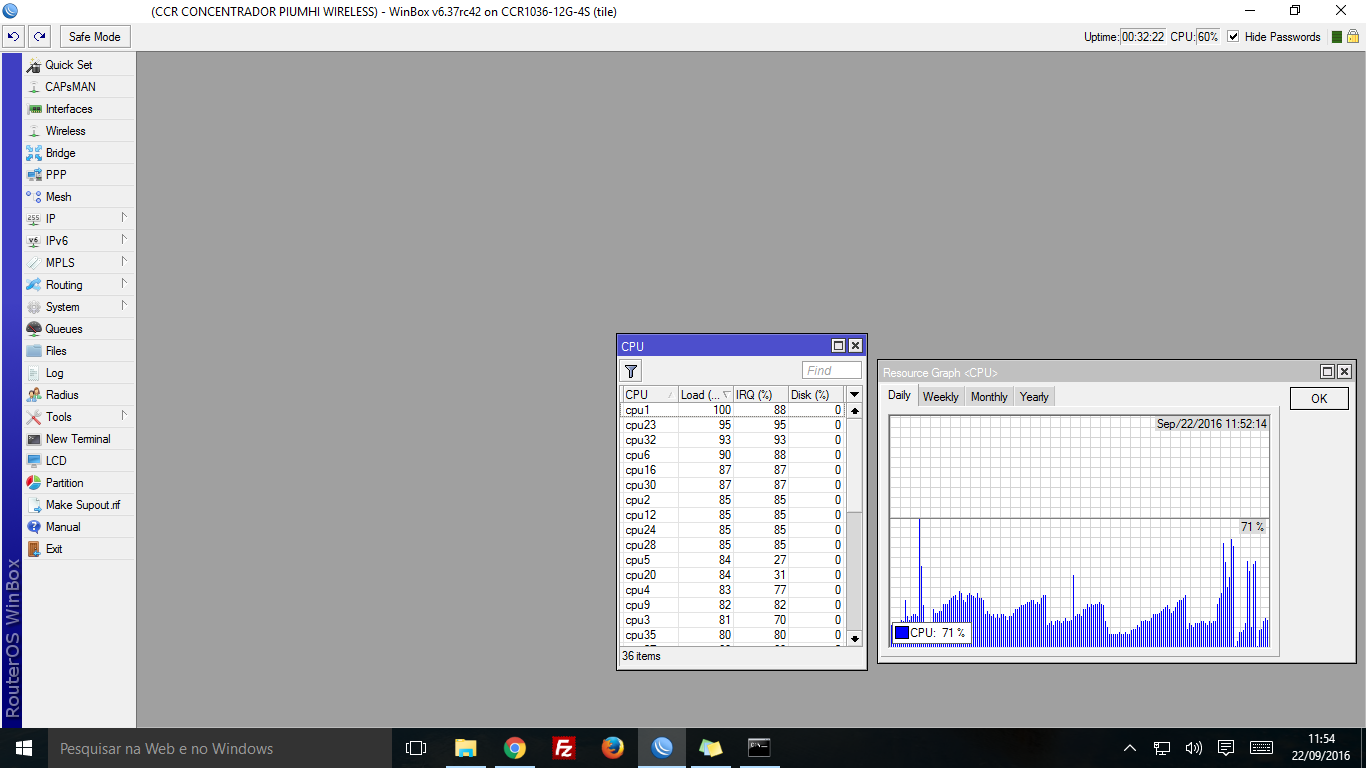Open Firefox from the taskbar
This screenshot has width=1366, height=768.
click(613, 748)
